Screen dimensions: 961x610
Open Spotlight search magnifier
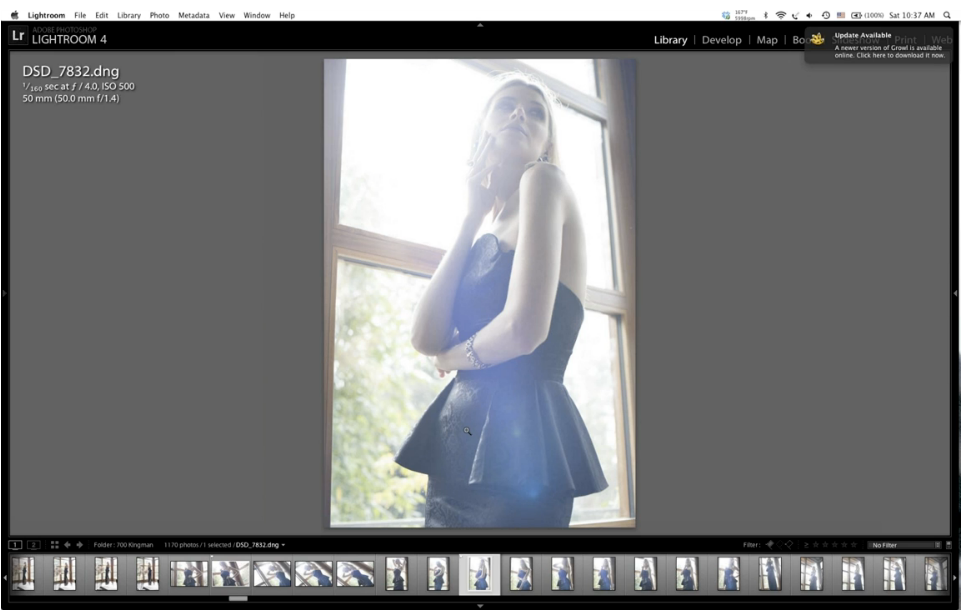coord(947,15)
